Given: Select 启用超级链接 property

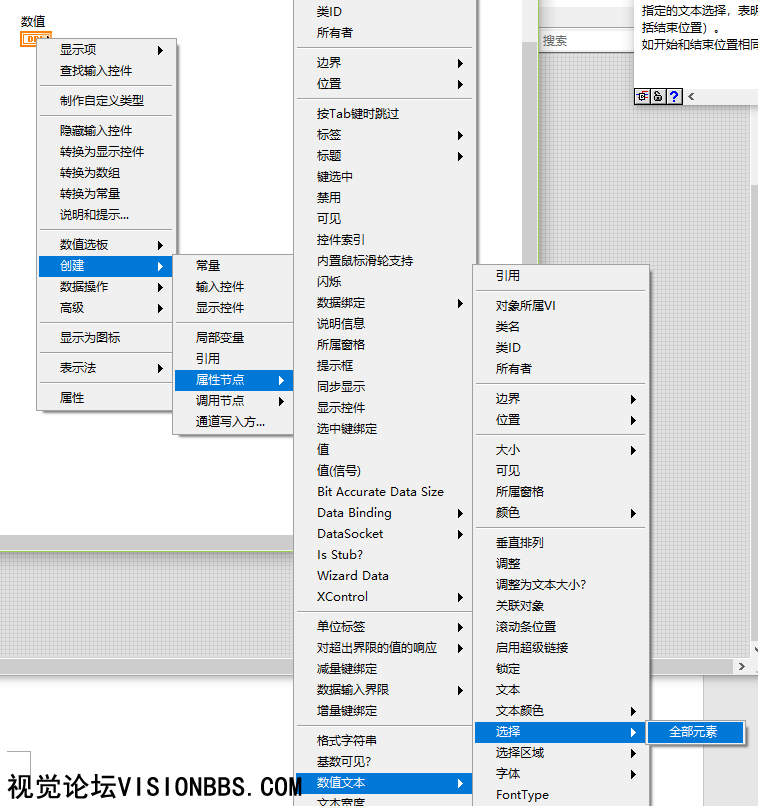Looking at the screenshot, I should coord(532,648).
